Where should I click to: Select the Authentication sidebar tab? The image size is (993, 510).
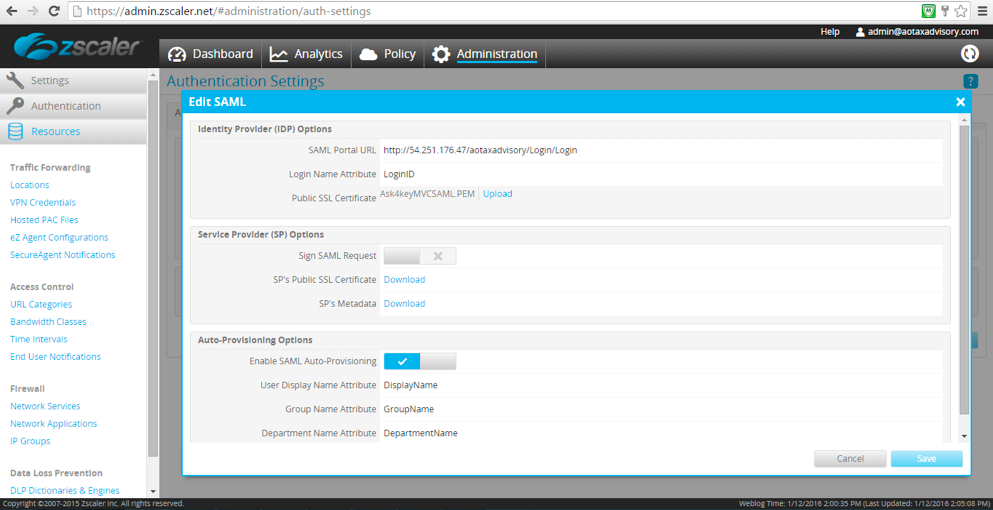73,106
